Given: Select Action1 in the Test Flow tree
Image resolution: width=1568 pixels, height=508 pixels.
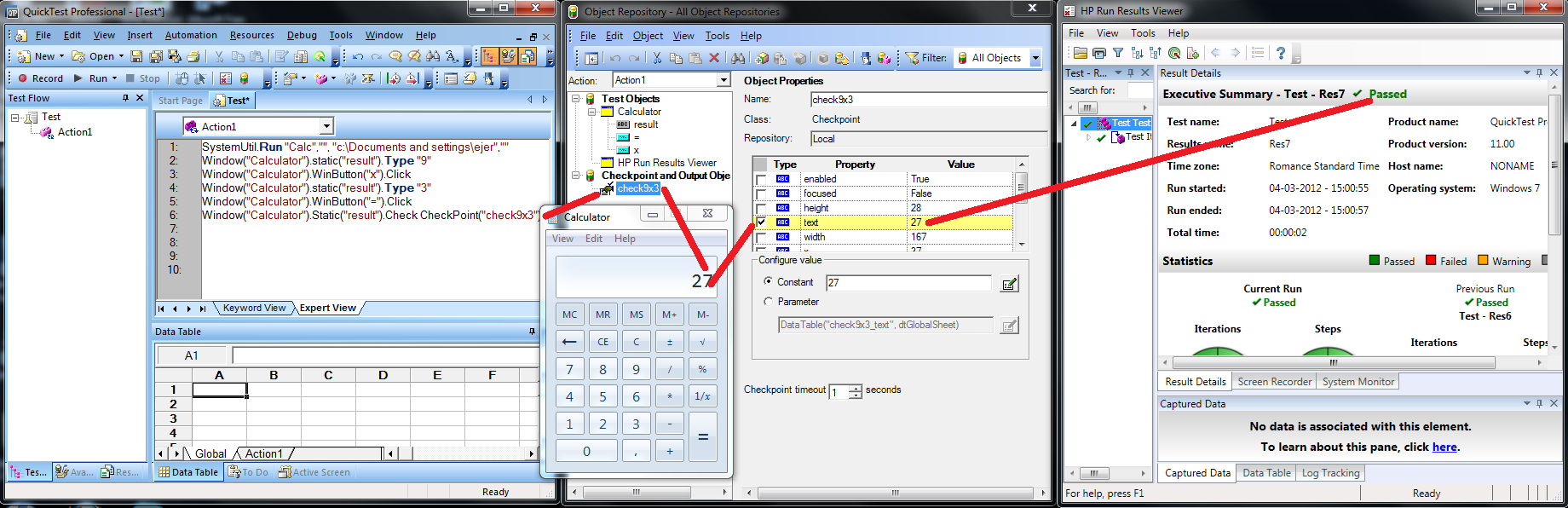Looking at the screenshot, I should point(75,132).
